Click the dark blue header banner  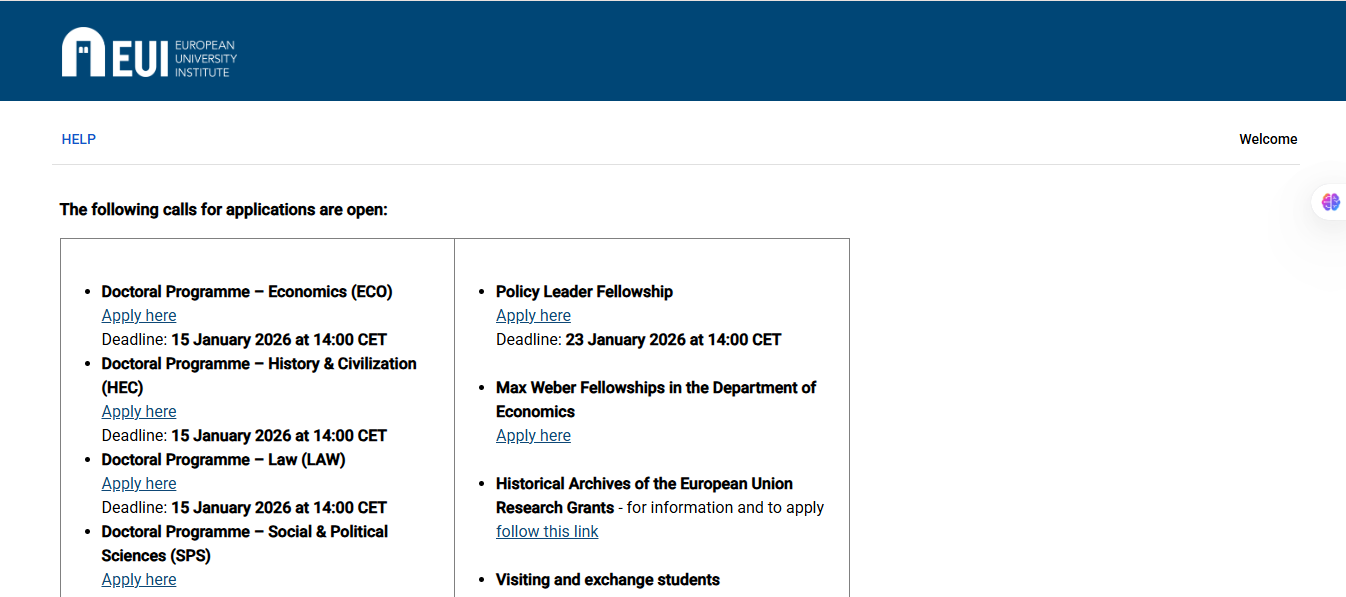tap(673, 50)
